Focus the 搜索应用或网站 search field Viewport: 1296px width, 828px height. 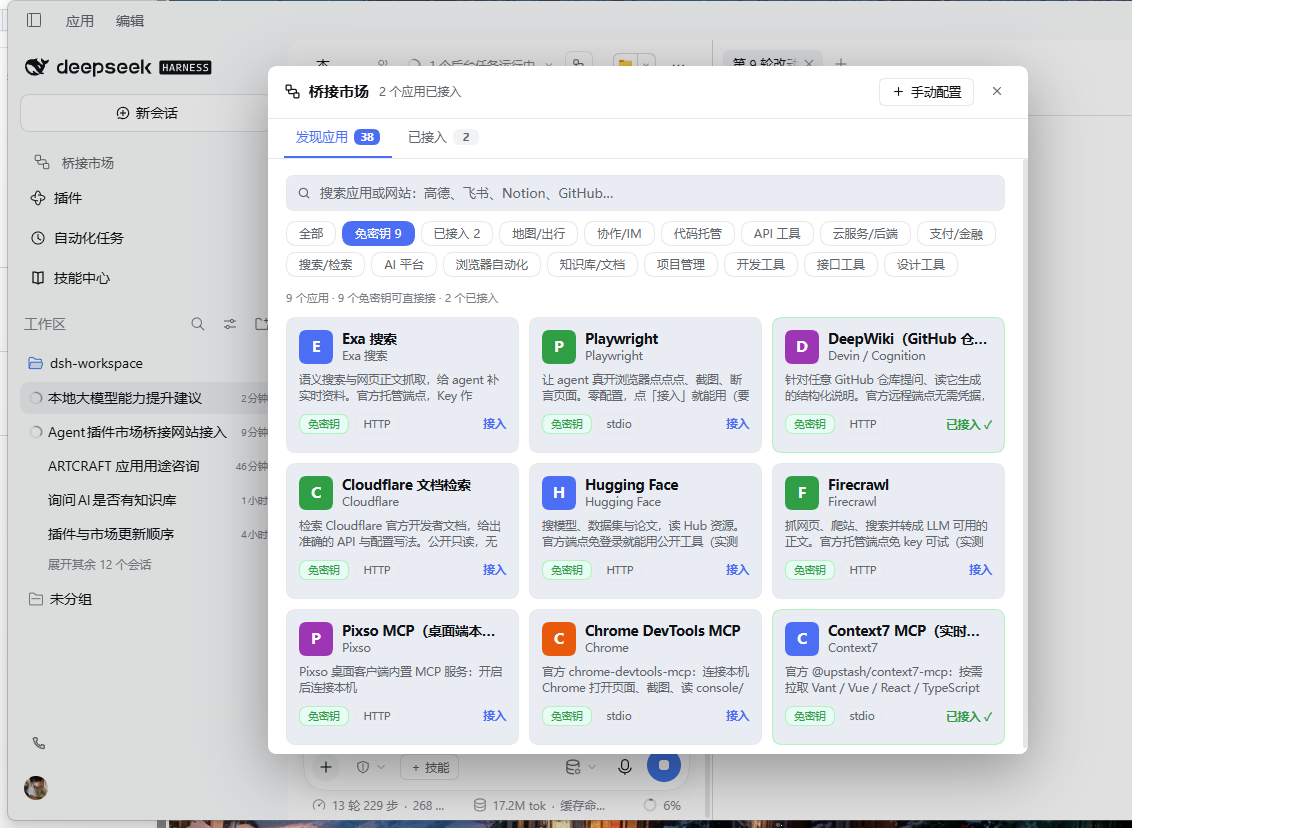pyautogui.click(x=645, y=193)
